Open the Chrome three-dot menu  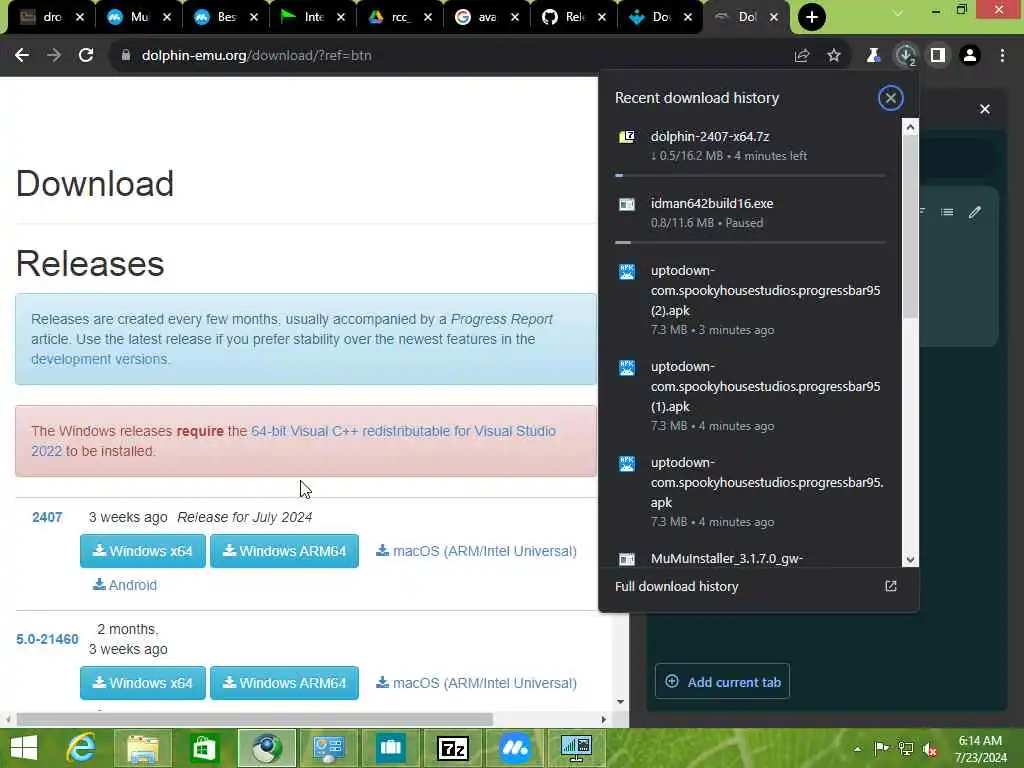pyautogui.click(x=1002, y=56)
